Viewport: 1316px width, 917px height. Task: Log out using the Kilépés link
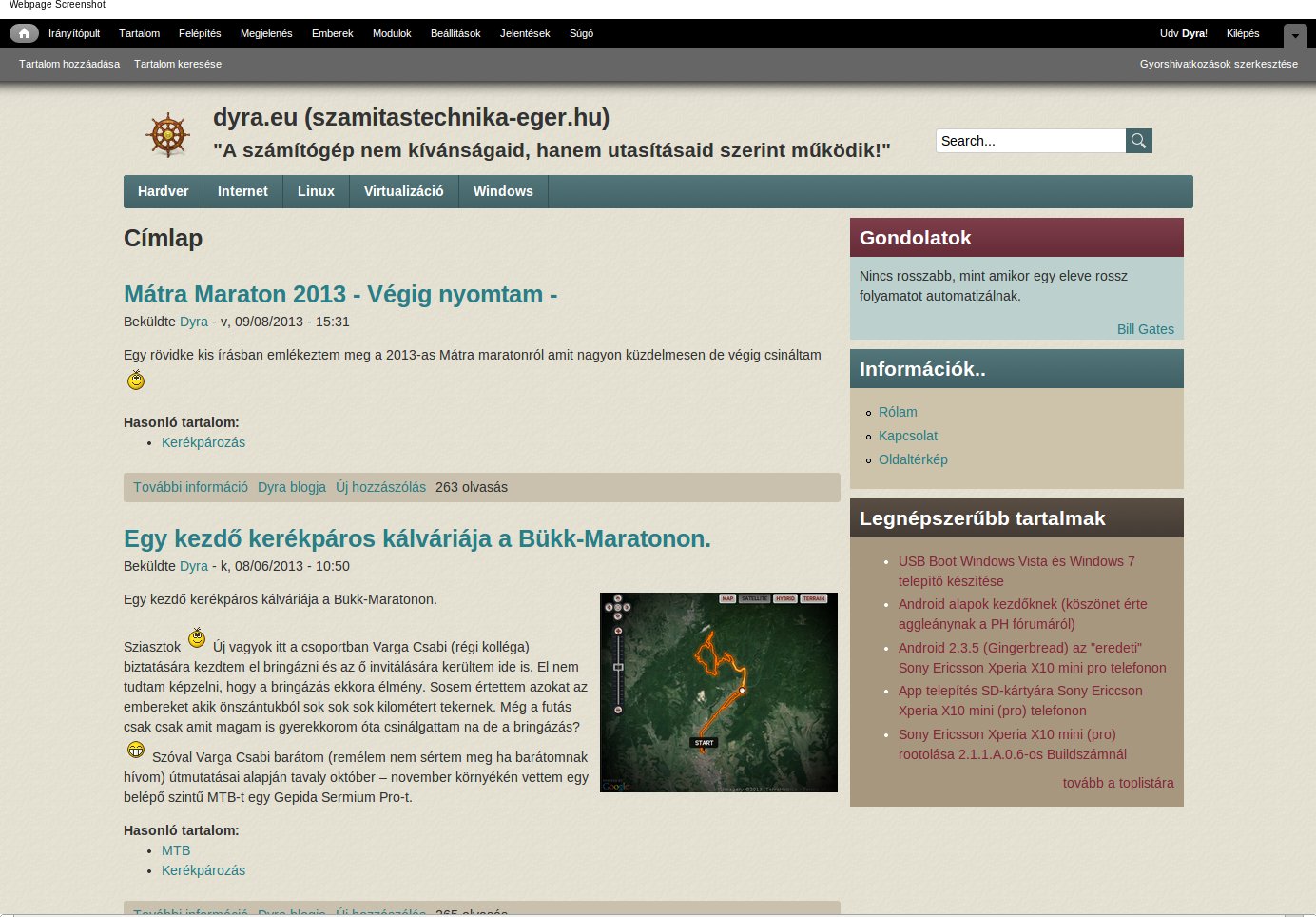pos(1243,33)
